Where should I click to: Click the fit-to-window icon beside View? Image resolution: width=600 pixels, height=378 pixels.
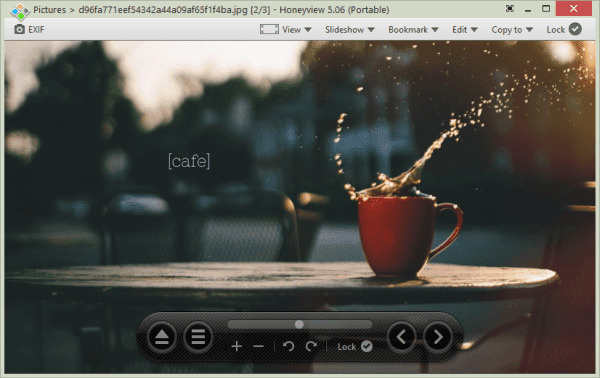coord(269,29)
